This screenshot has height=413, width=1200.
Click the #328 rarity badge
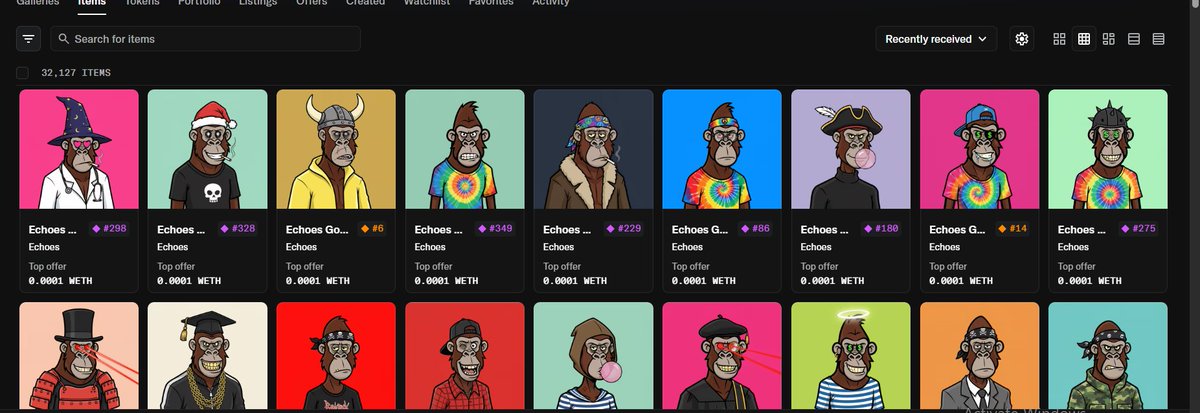click(x=240, y=229)
